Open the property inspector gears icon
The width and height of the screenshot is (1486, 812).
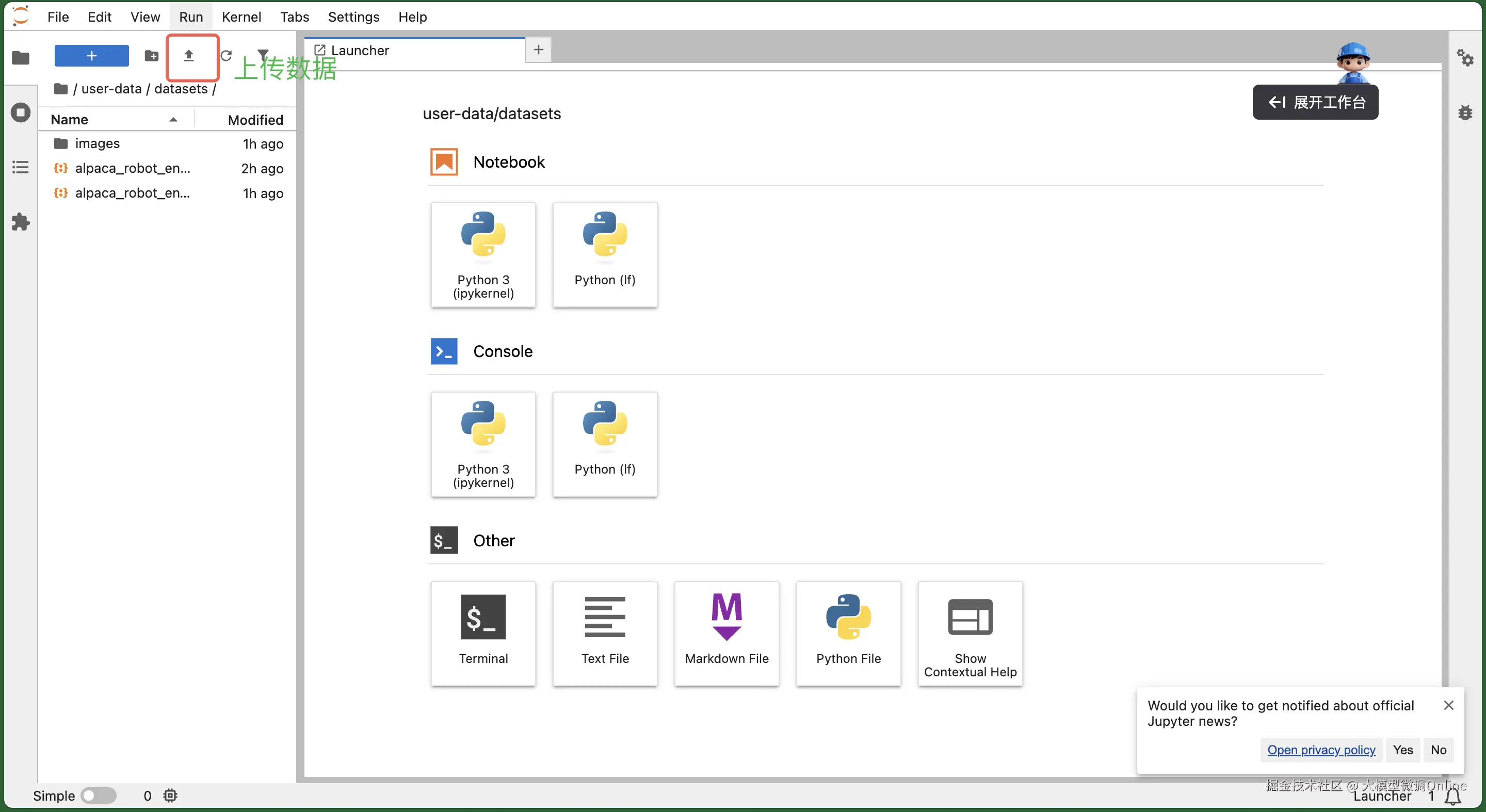1465,58
